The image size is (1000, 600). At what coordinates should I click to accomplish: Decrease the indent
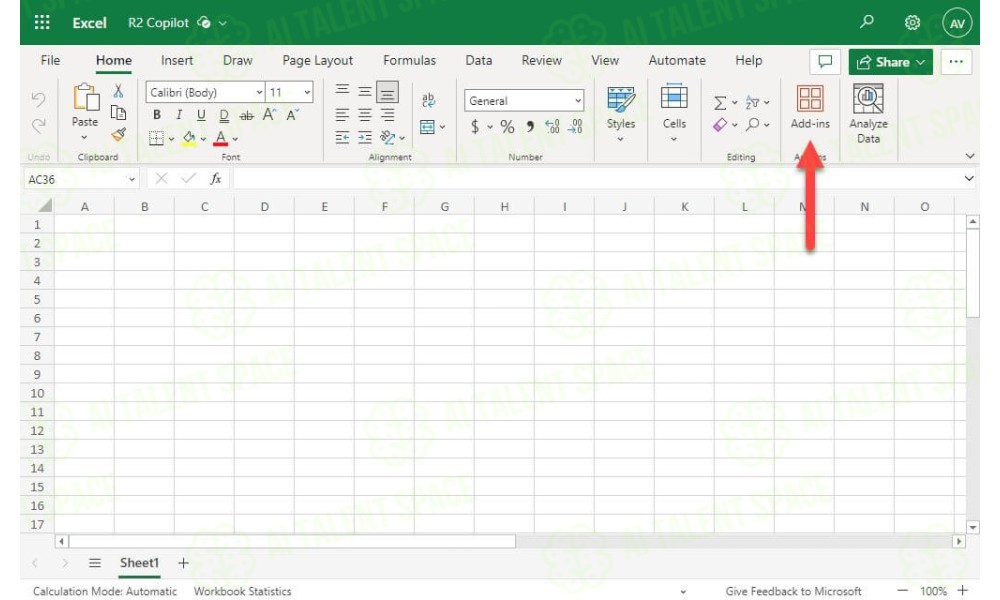[342, 138]
